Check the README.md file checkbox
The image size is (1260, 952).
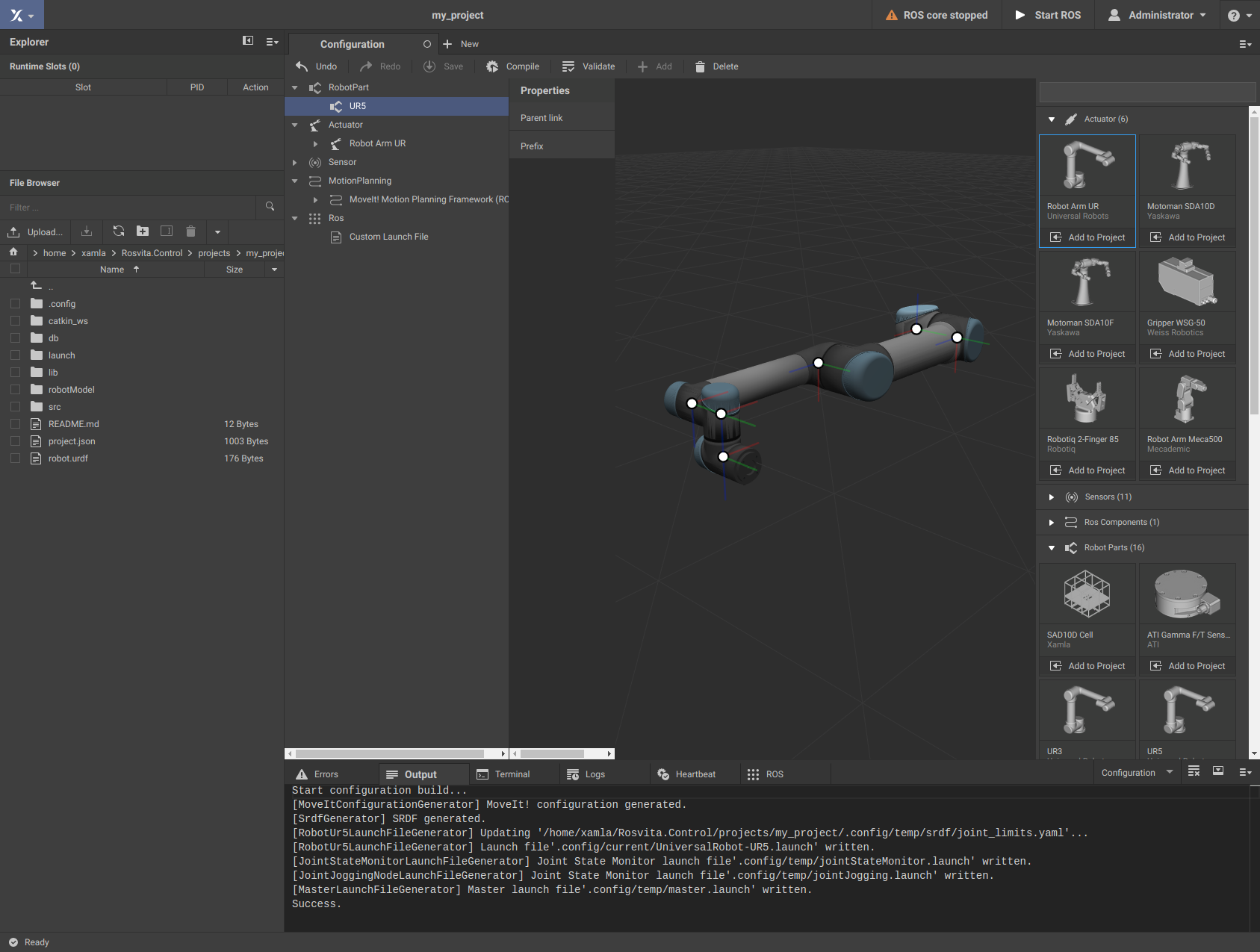pos(15,424)
